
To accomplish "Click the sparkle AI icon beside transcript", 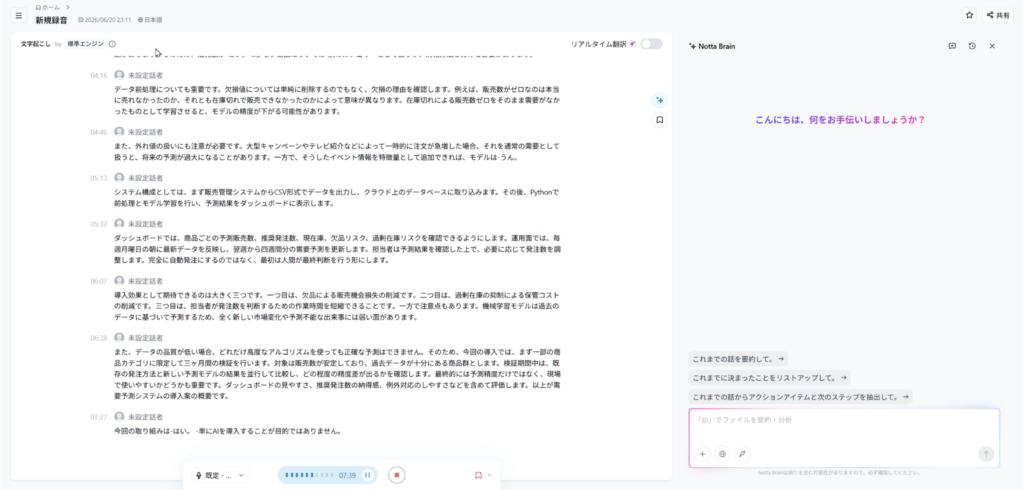I will (660, 100).
